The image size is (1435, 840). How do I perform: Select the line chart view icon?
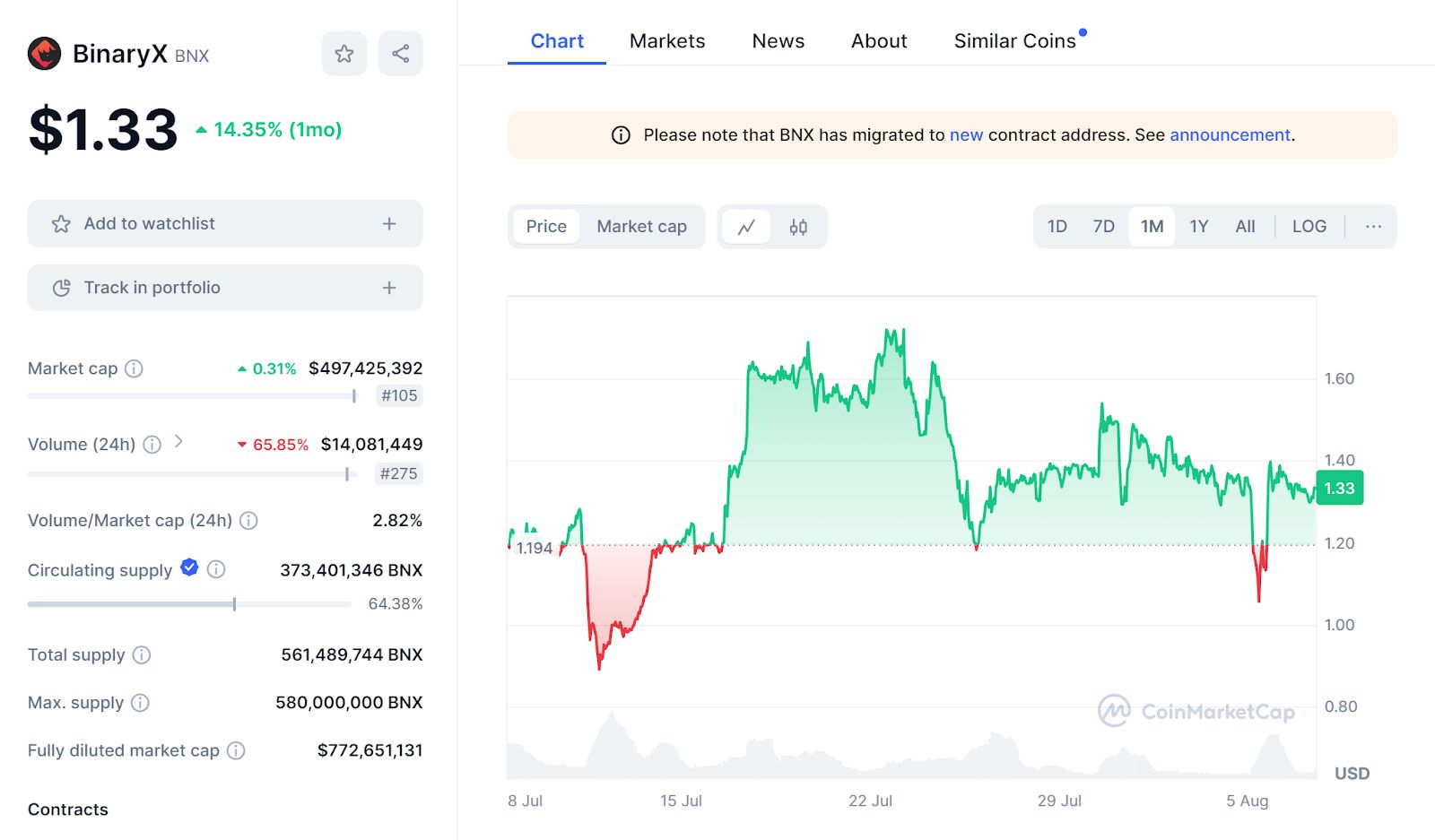click(x=746, y=227)
